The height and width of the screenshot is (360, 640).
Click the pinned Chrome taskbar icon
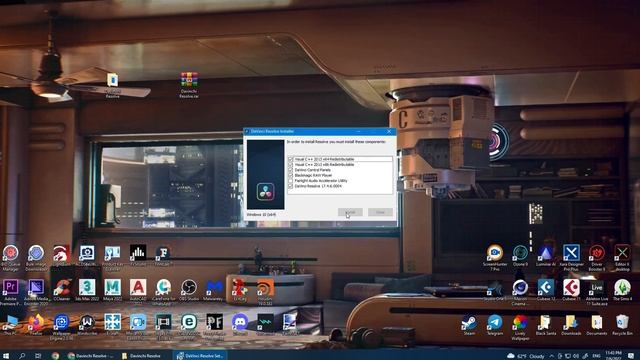(x=55, y=356)
